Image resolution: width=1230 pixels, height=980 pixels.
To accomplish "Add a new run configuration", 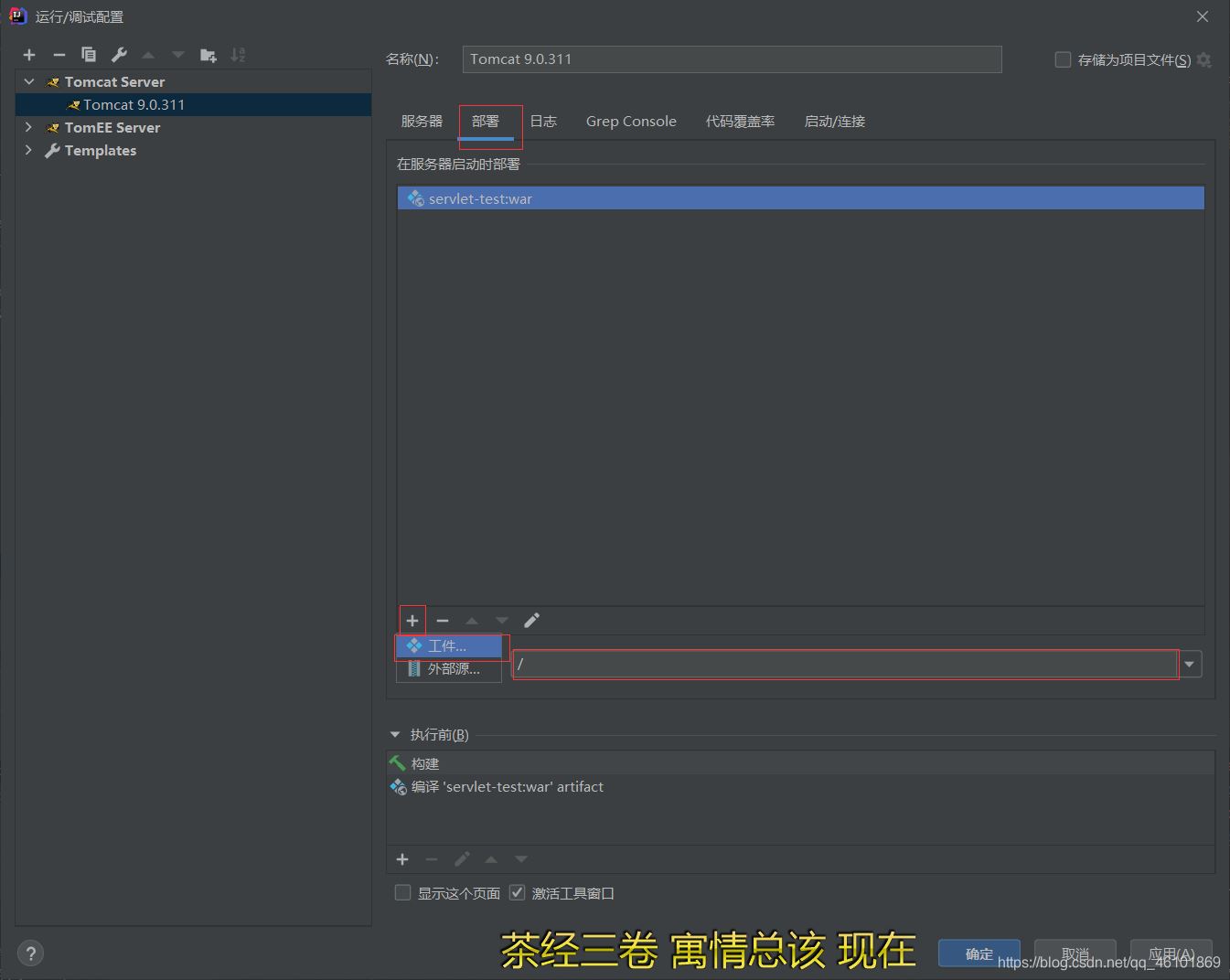I will [x=29, y=55].
